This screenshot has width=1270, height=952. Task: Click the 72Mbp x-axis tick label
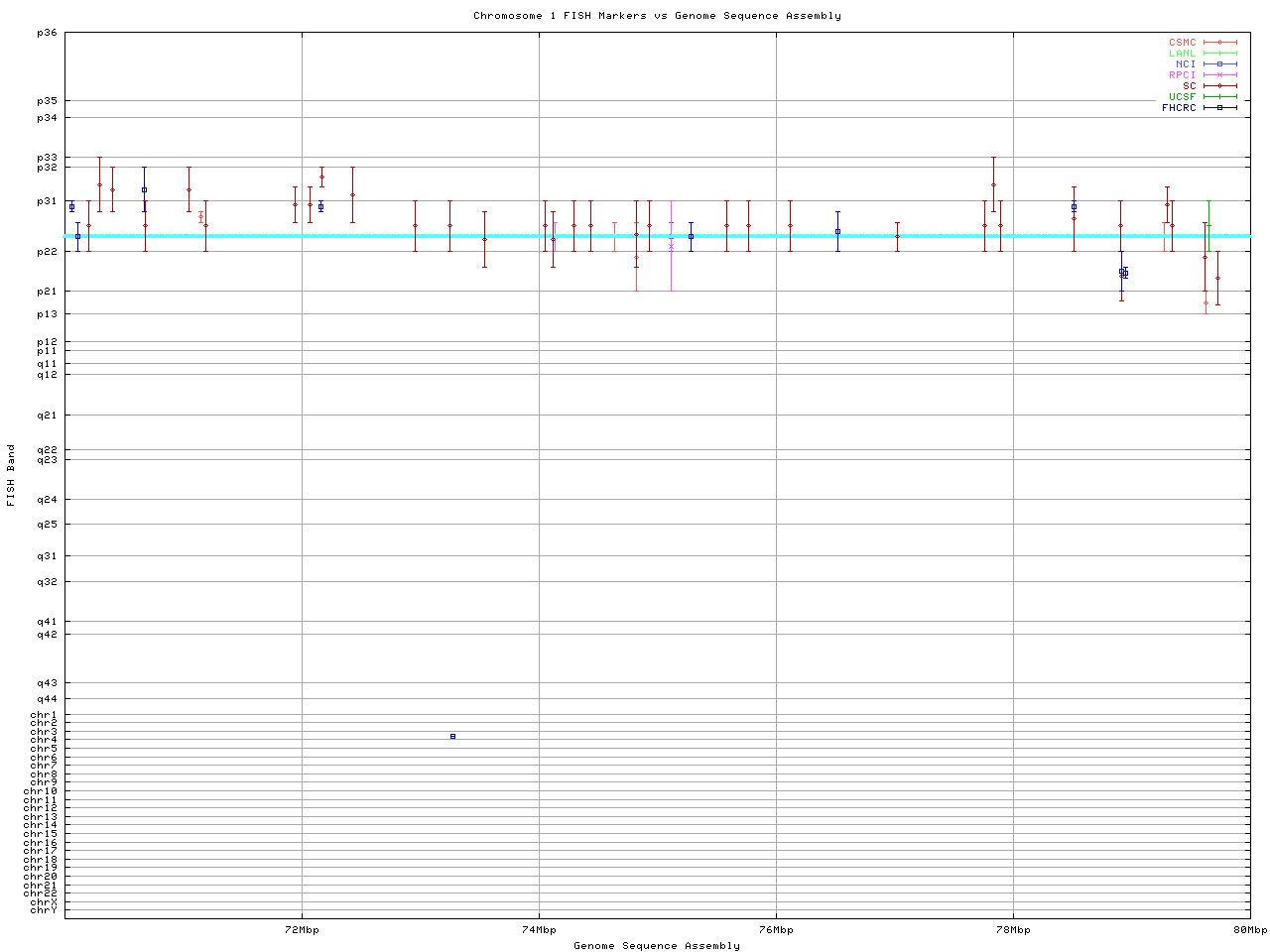point(302,930)
